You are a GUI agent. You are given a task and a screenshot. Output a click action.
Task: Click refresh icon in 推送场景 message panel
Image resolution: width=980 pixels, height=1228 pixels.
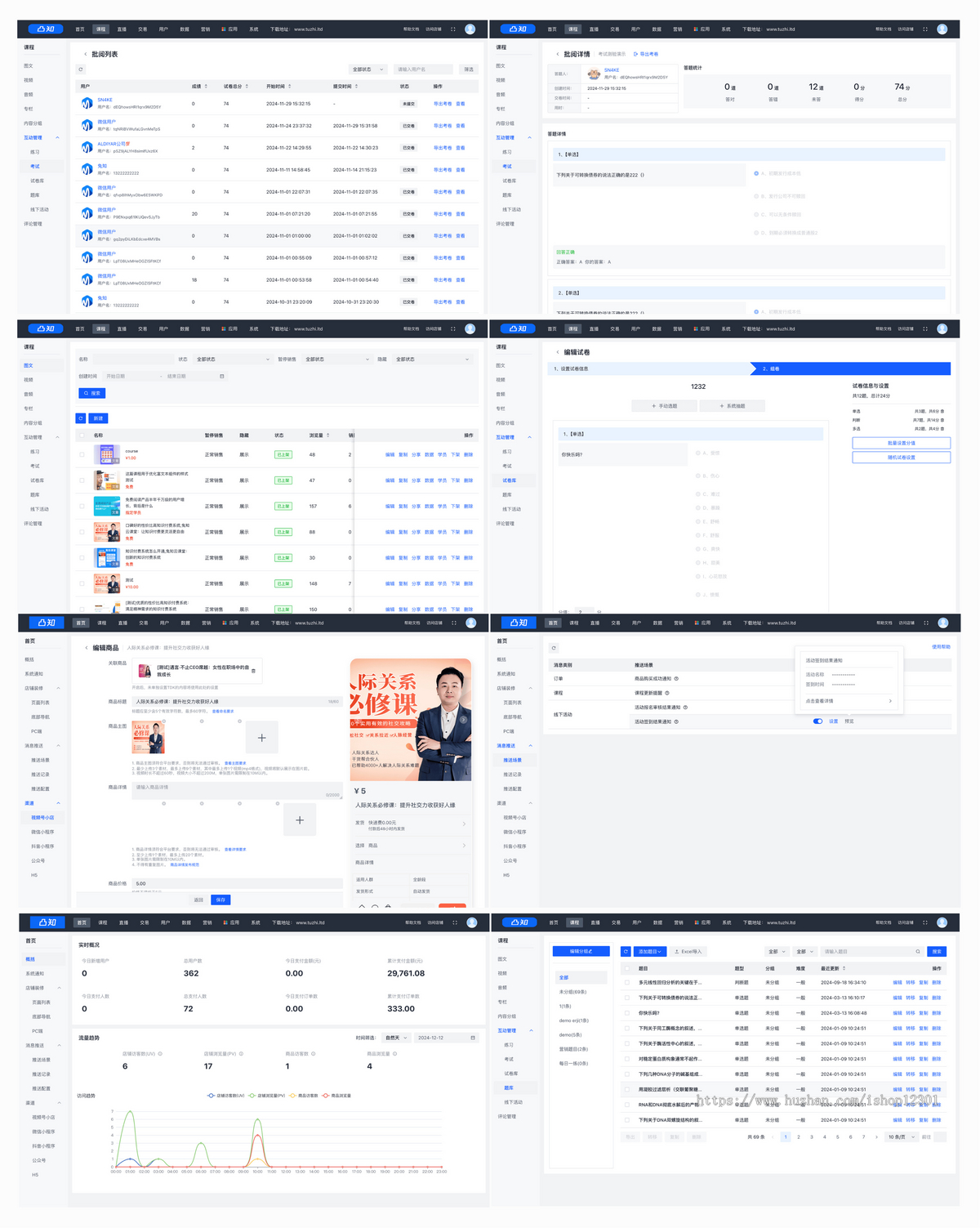click(554, 648)
